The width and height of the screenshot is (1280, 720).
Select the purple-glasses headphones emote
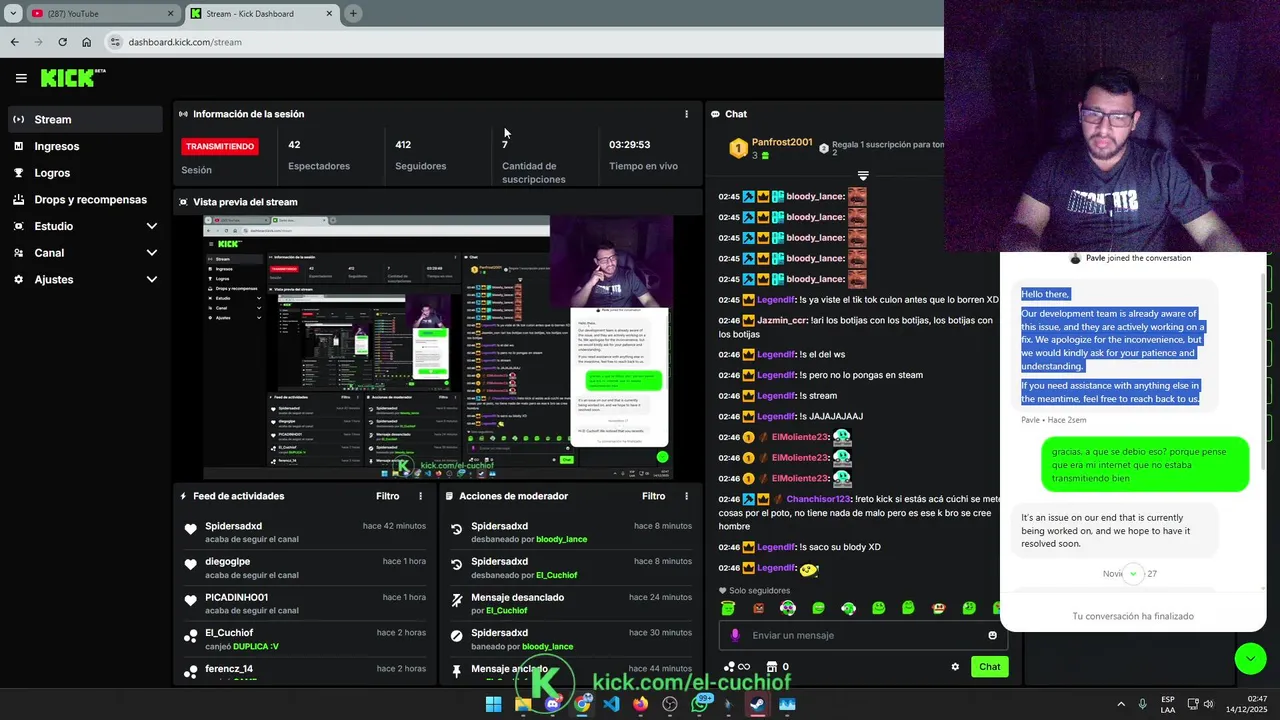tap(788, 608)
